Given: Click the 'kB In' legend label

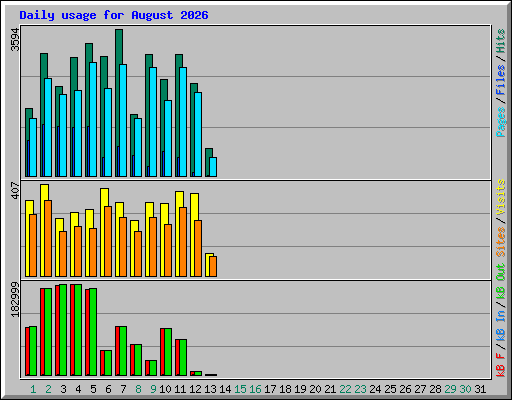Looking at the screenshot, I should pos(501,325).
